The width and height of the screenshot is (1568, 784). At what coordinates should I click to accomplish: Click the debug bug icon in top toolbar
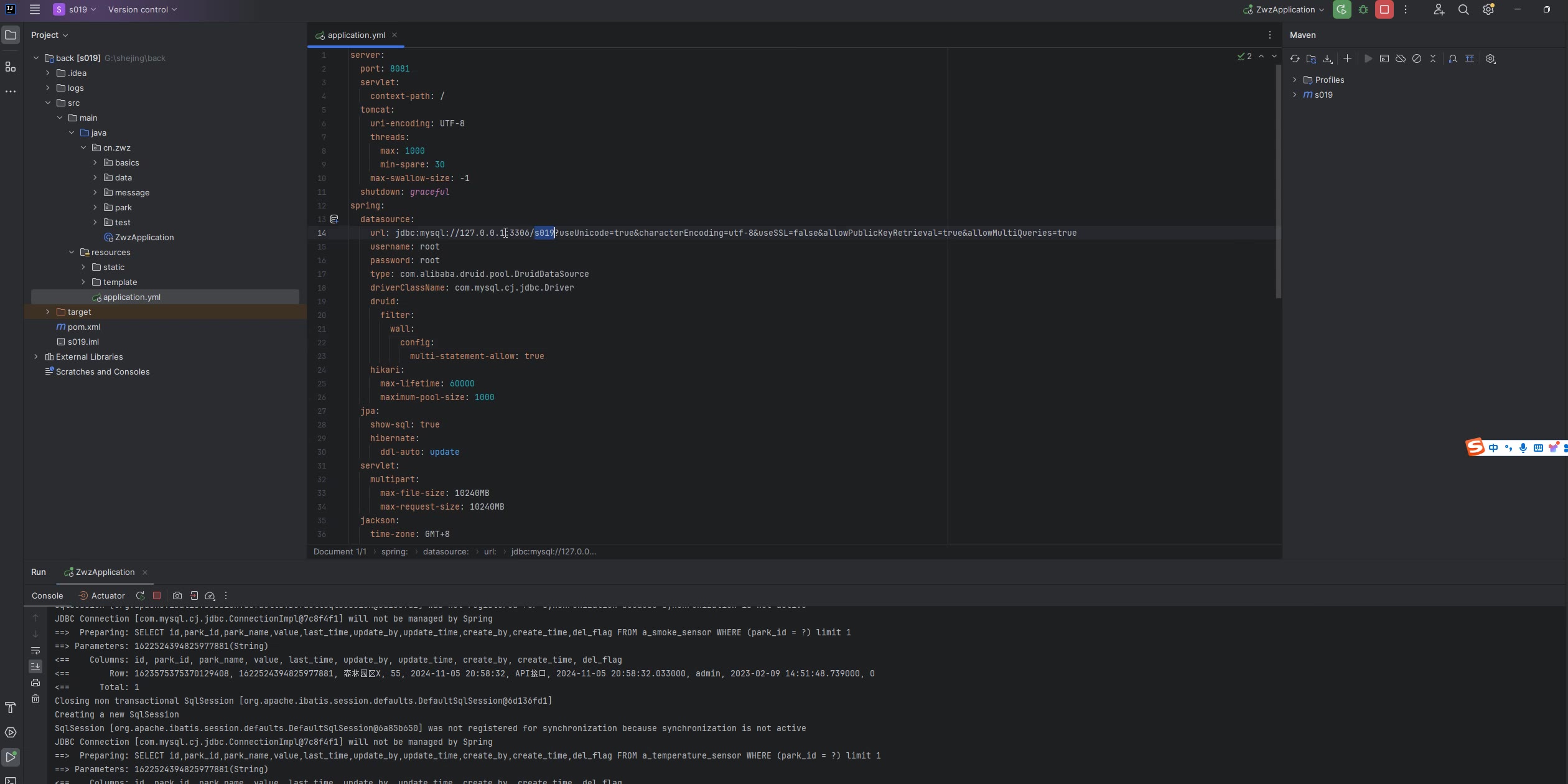click(x=1363, y=9)
